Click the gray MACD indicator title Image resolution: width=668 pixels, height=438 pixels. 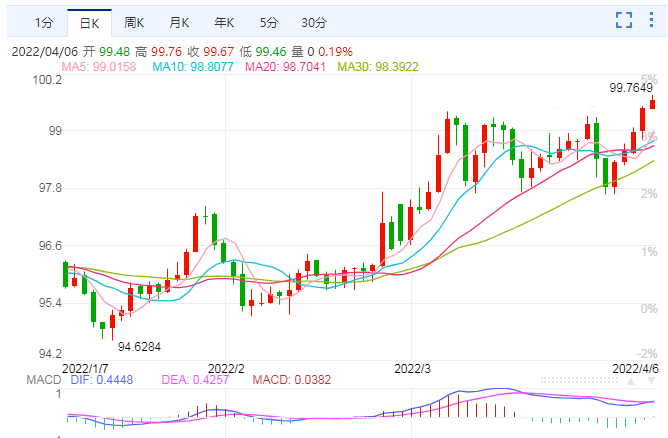pos(43,380)
